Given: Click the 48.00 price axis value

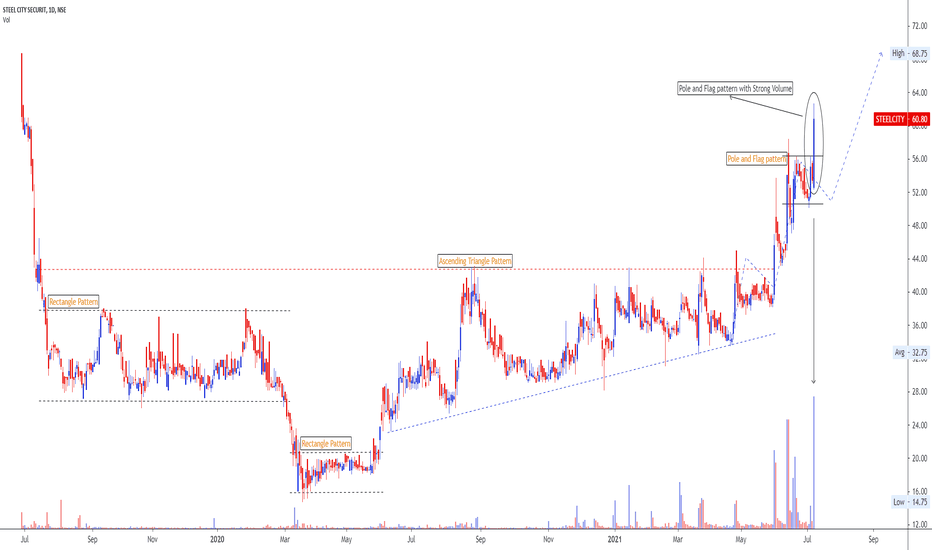Looking at the screenshot, I should (x=919, y=225).
